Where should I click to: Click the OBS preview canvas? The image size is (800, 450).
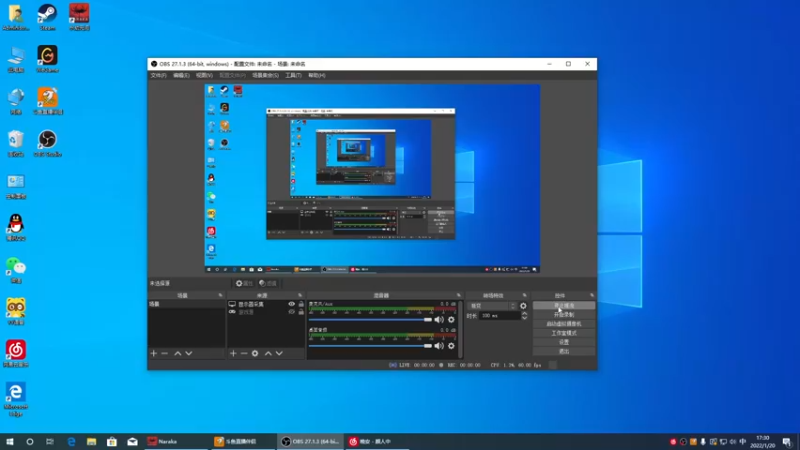(x=372, y=179)
